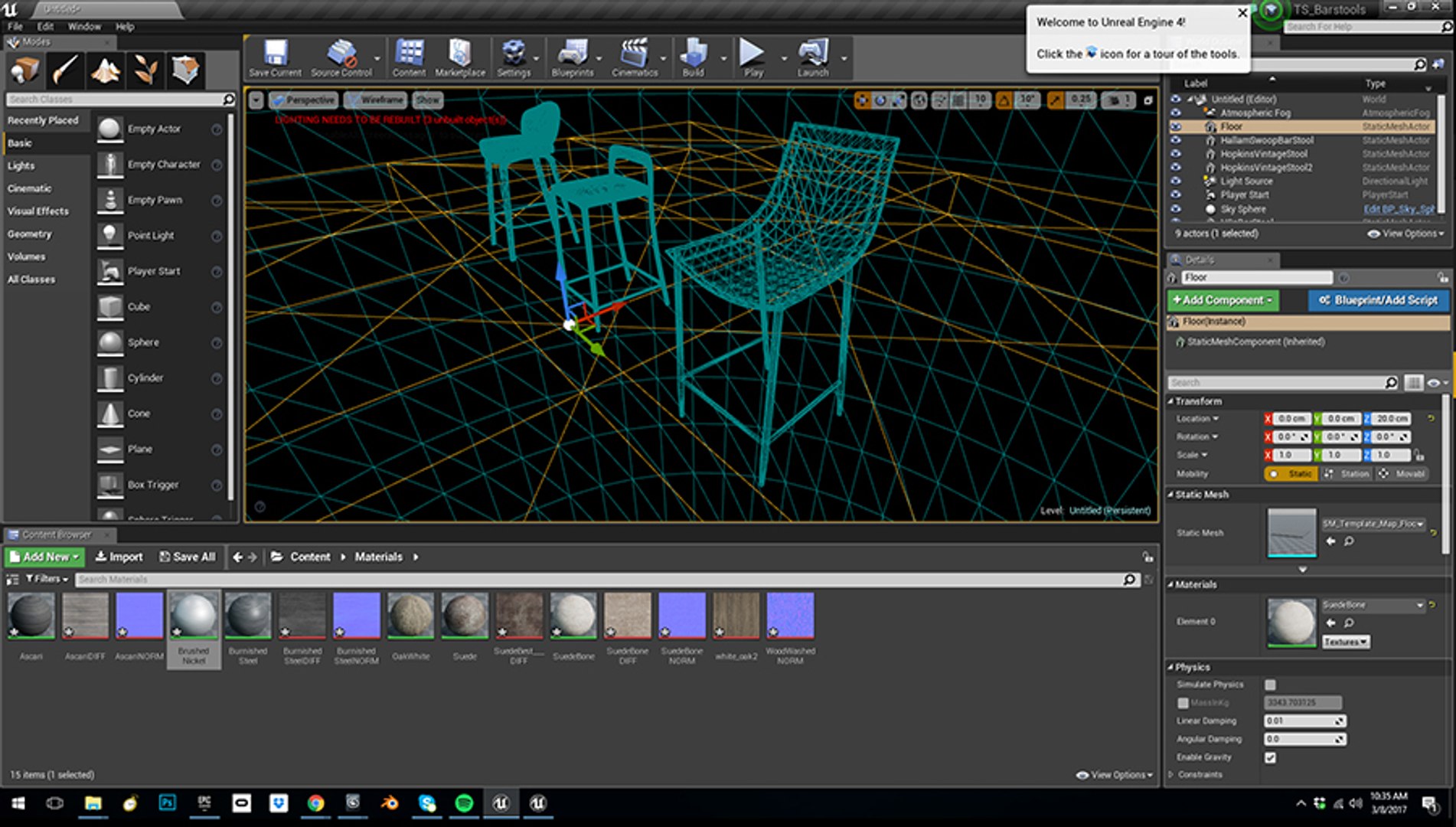Open the Edit menu
1456x827 pixels.
[x=46, y=26]
